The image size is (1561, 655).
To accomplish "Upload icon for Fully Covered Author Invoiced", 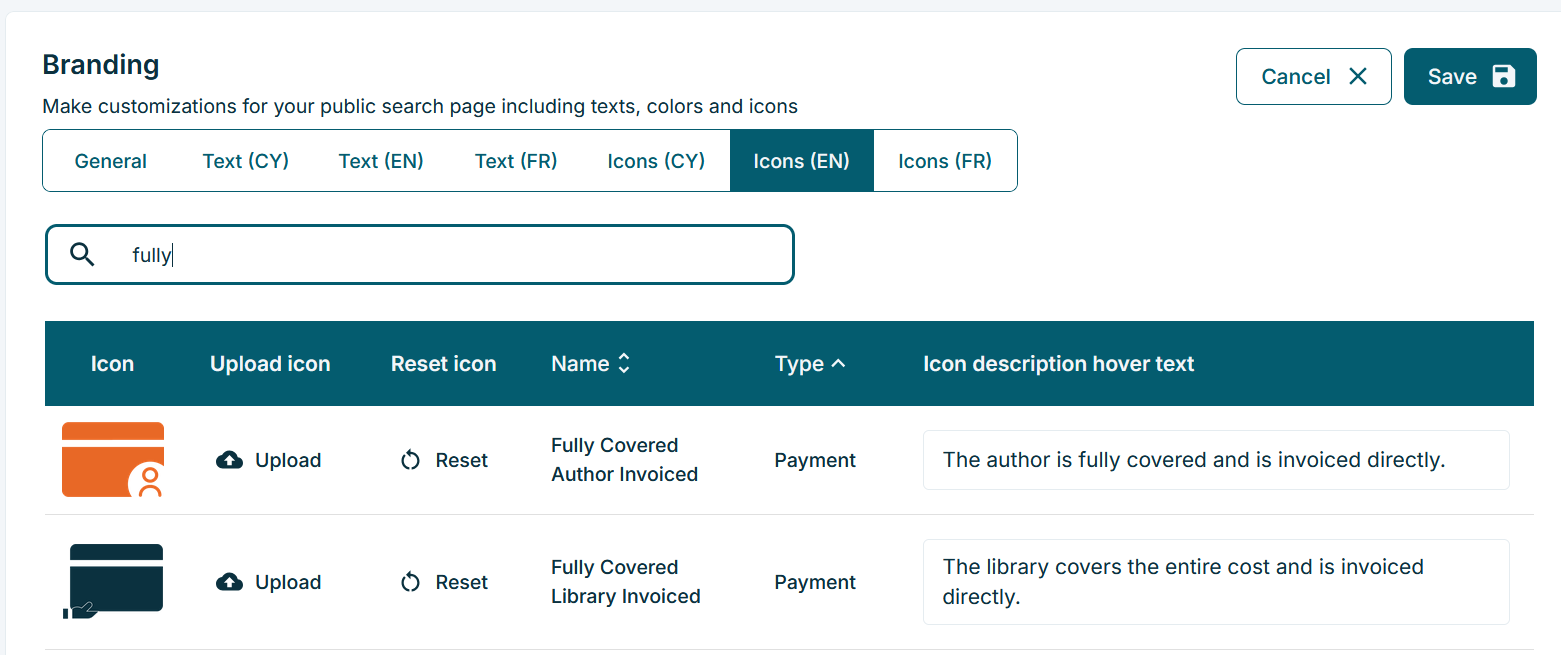I will (x=269, y=460).
